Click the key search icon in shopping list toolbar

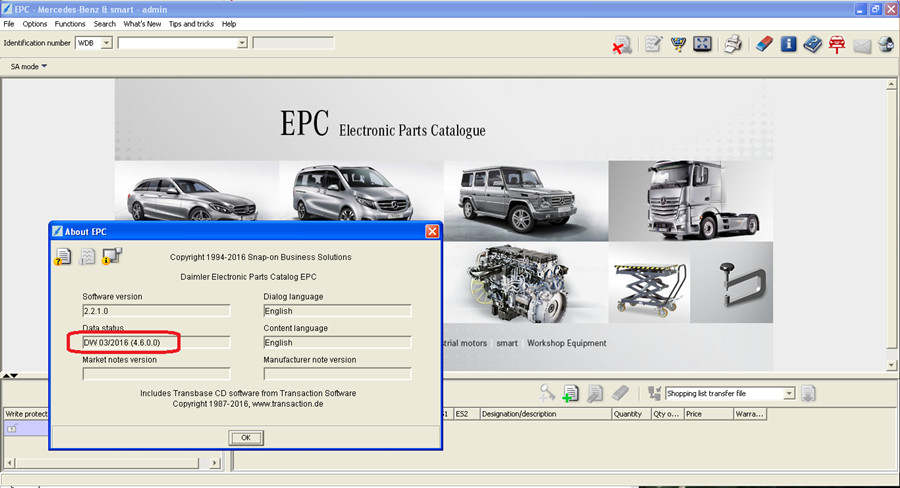pos(547,393)
